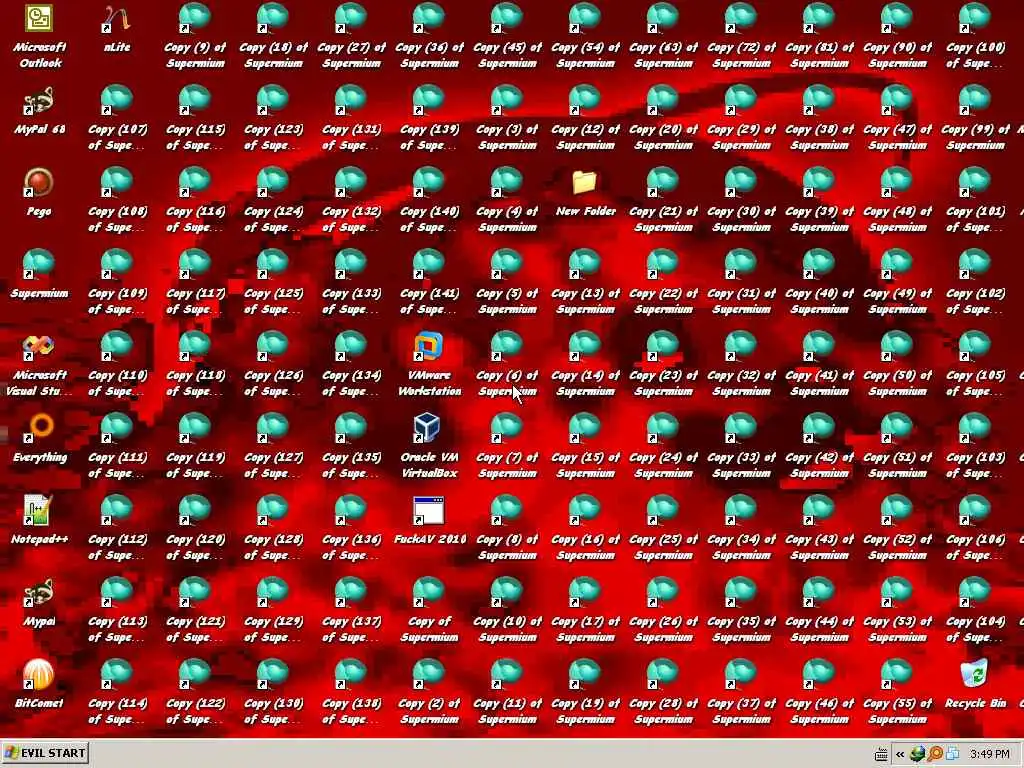Screen dimensions: 1024x768
Task: Expand hidden tray icons with chevron
Action: coord(900,754)
